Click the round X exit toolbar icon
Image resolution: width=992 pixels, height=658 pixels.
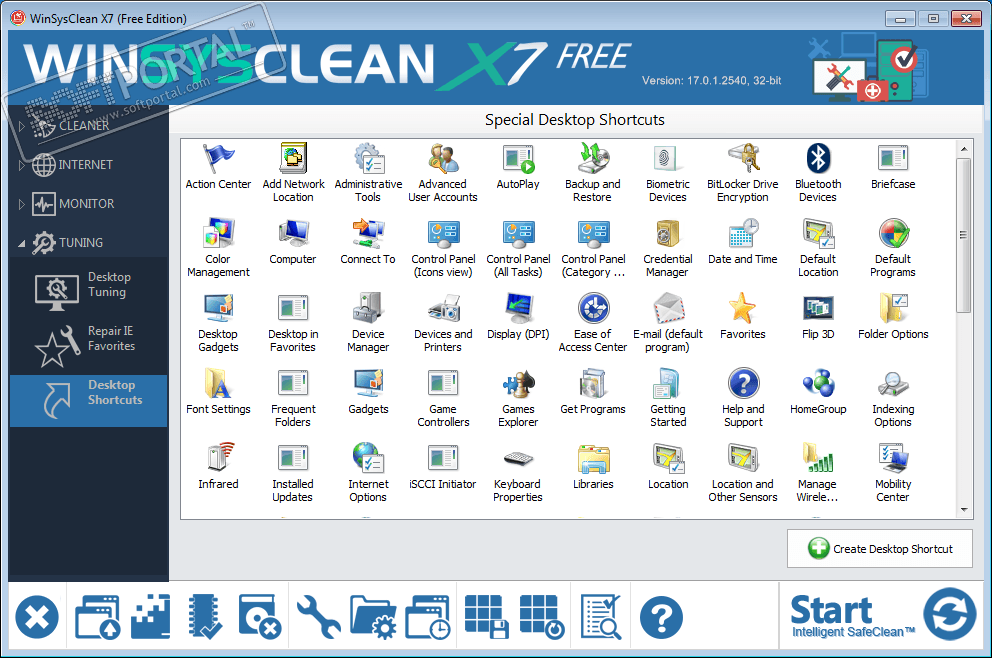coord(37,617)
